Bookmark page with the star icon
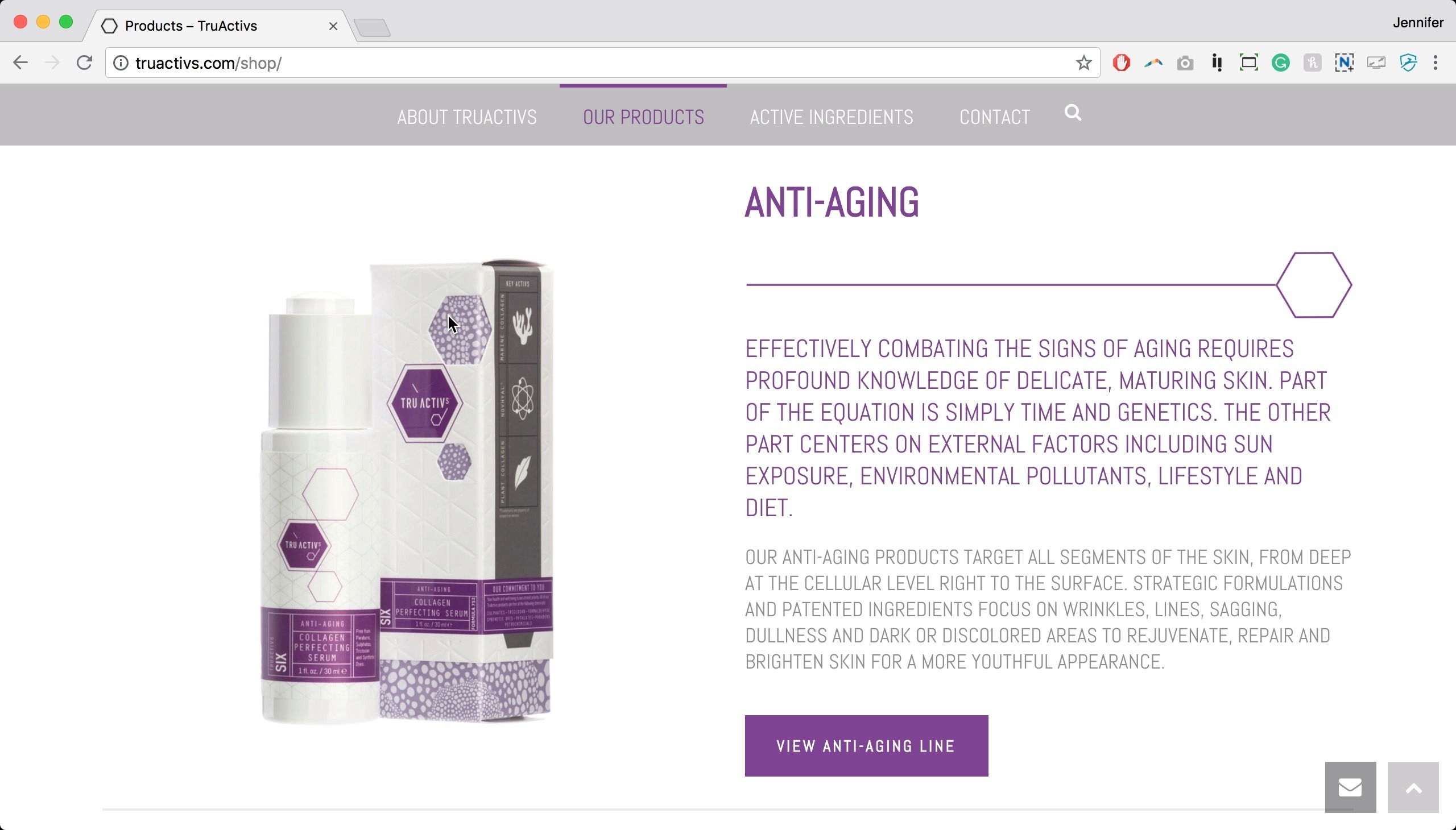The height and width of the screenshot is (830, 1456). pos(1083,63)
